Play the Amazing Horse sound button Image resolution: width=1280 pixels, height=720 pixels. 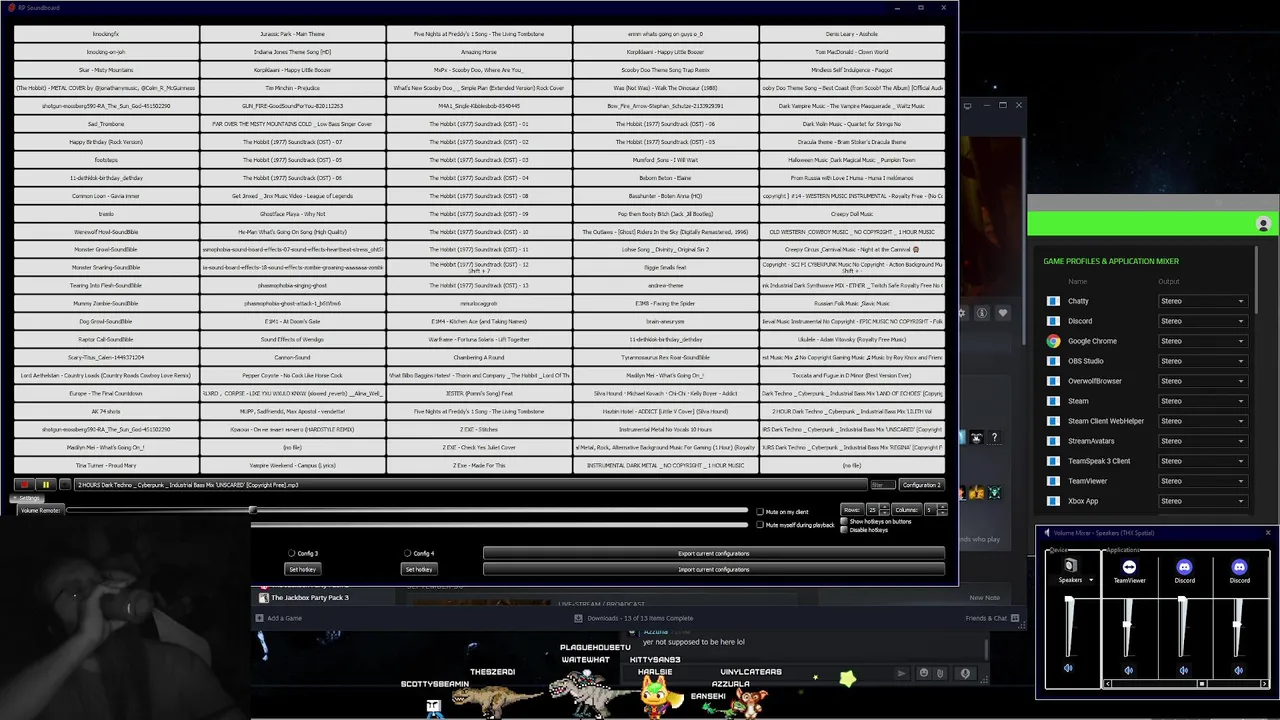click(x=478, y=52)
